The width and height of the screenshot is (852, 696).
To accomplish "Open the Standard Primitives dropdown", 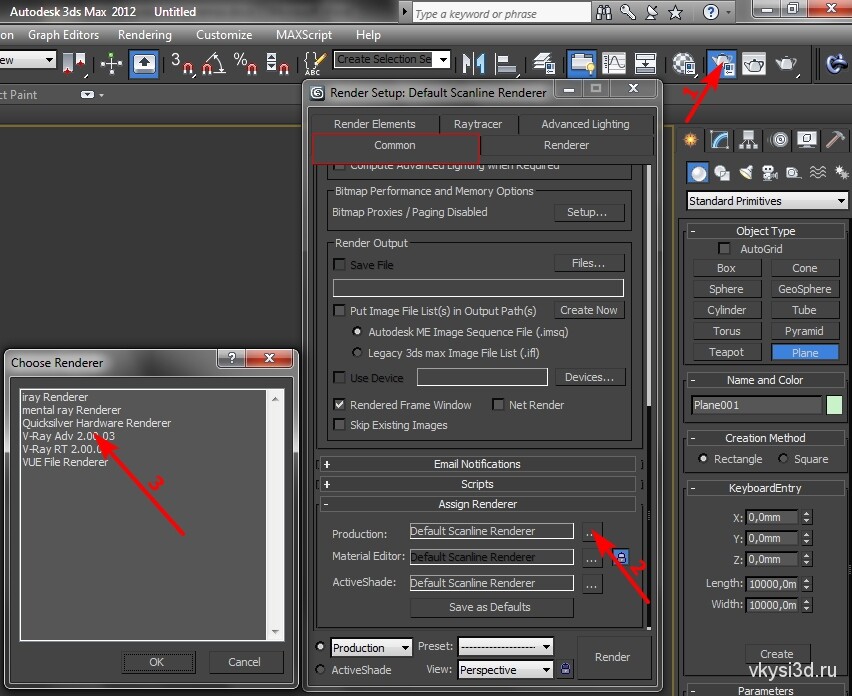I will (767, 200).
